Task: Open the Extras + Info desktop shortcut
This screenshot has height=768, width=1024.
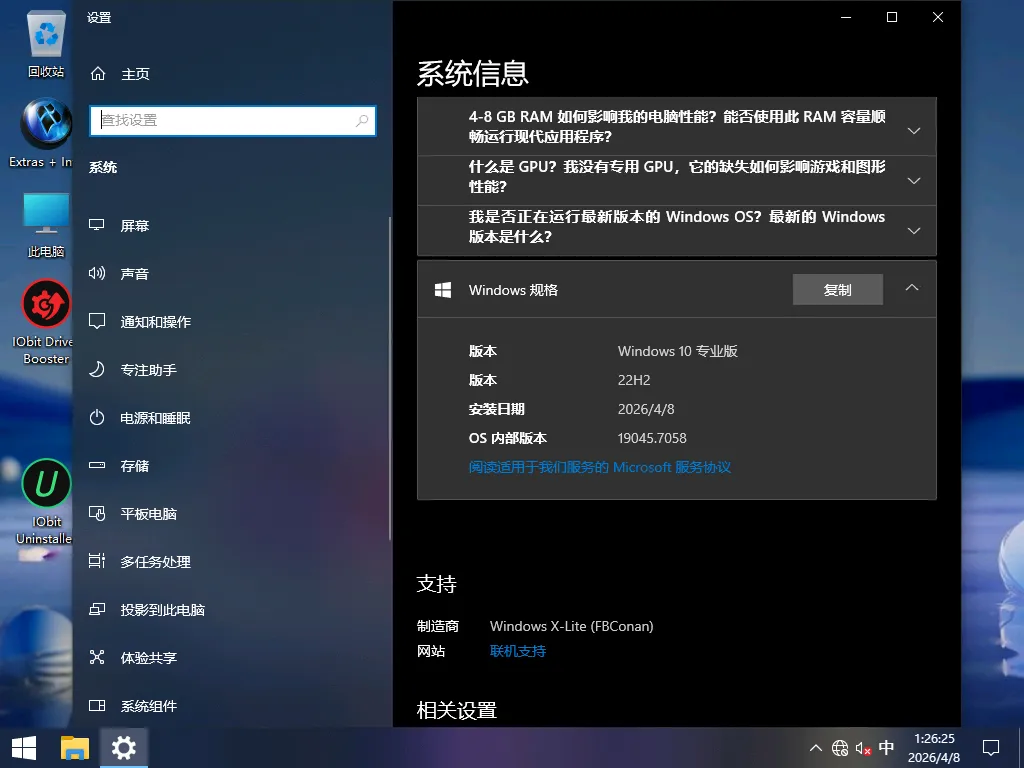Action: (46, 133)
